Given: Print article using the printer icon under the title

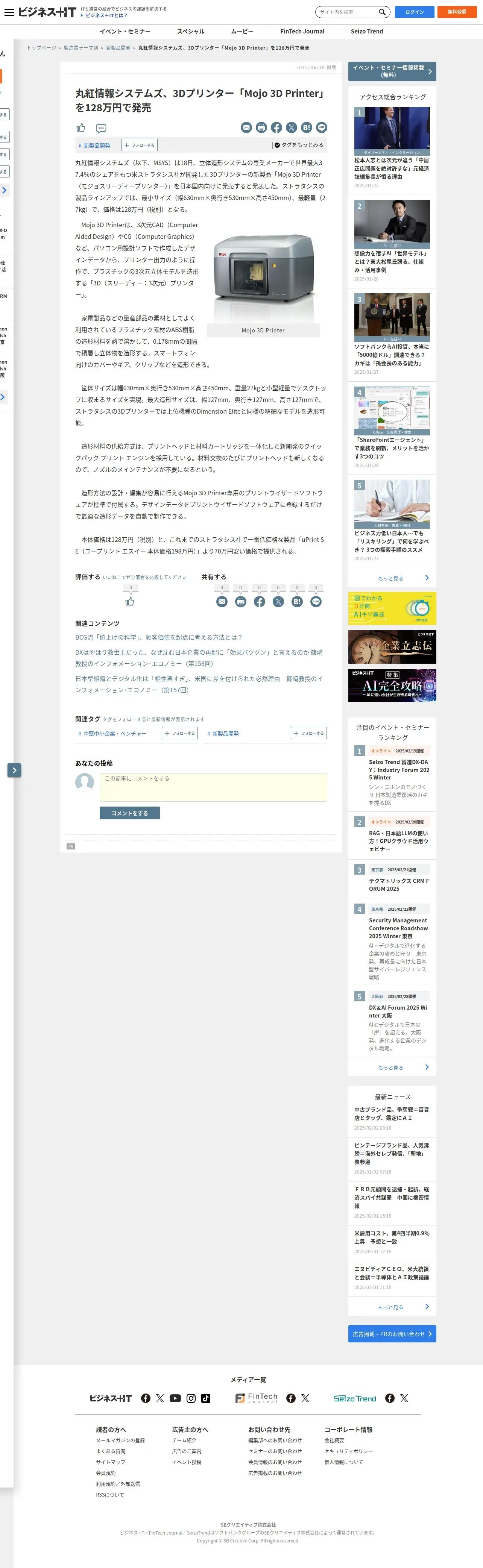Looking at the screenshot, I should pos(261,127).
